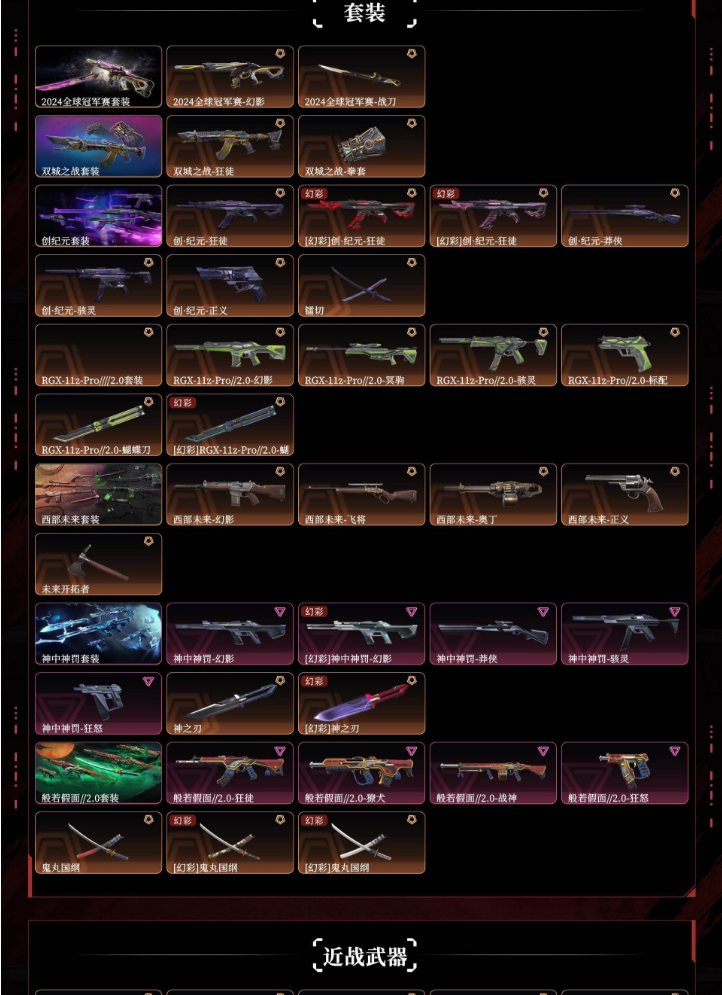
Task: Choose the RGX-11z-Pro//2.0-冥驹 skin card
Action: 362,355
